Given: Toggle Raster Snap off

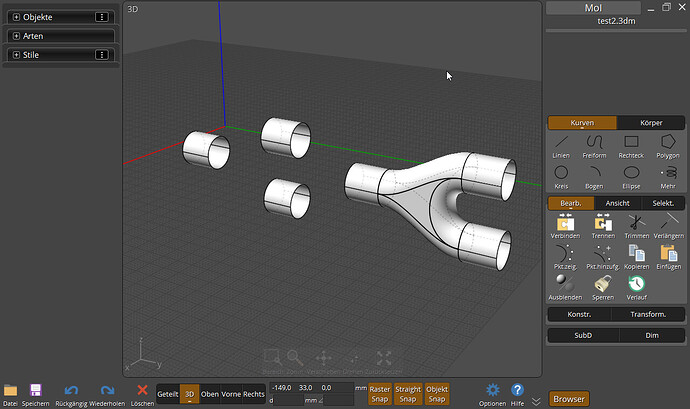Looking at the screenshot, I should pos(380,393).
